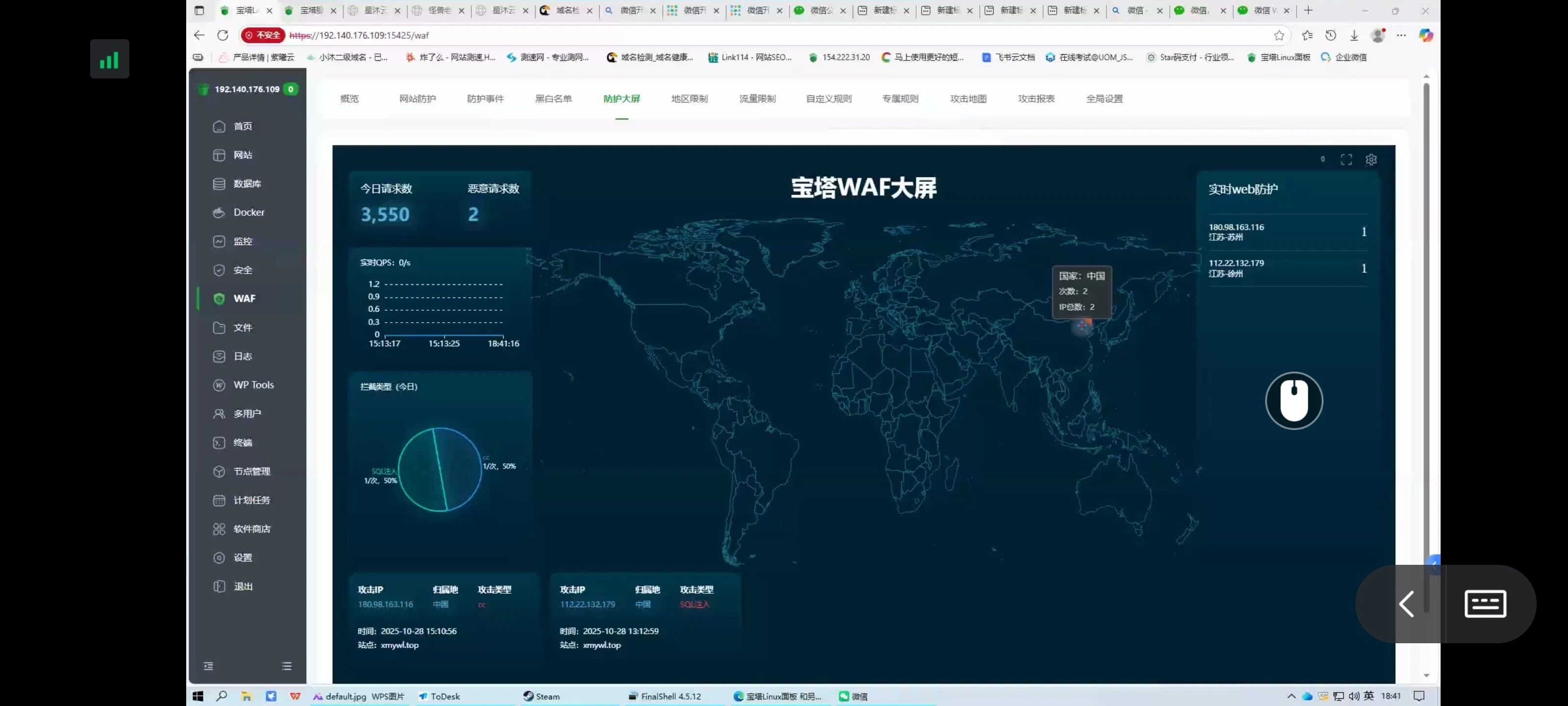Open the browser's three-dot menu
Screen dimensions: 1568x706
pyautogui.click(x=1400, y=35)
